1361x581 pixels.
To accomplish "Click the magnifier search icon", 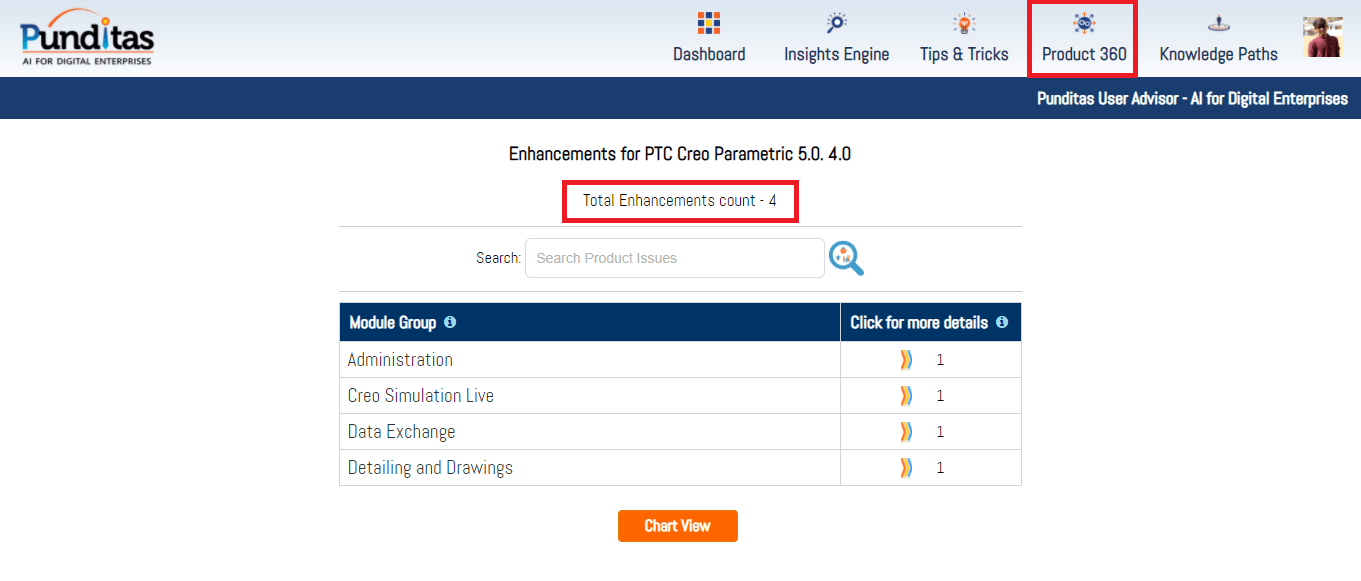I will tap(846, 258).
